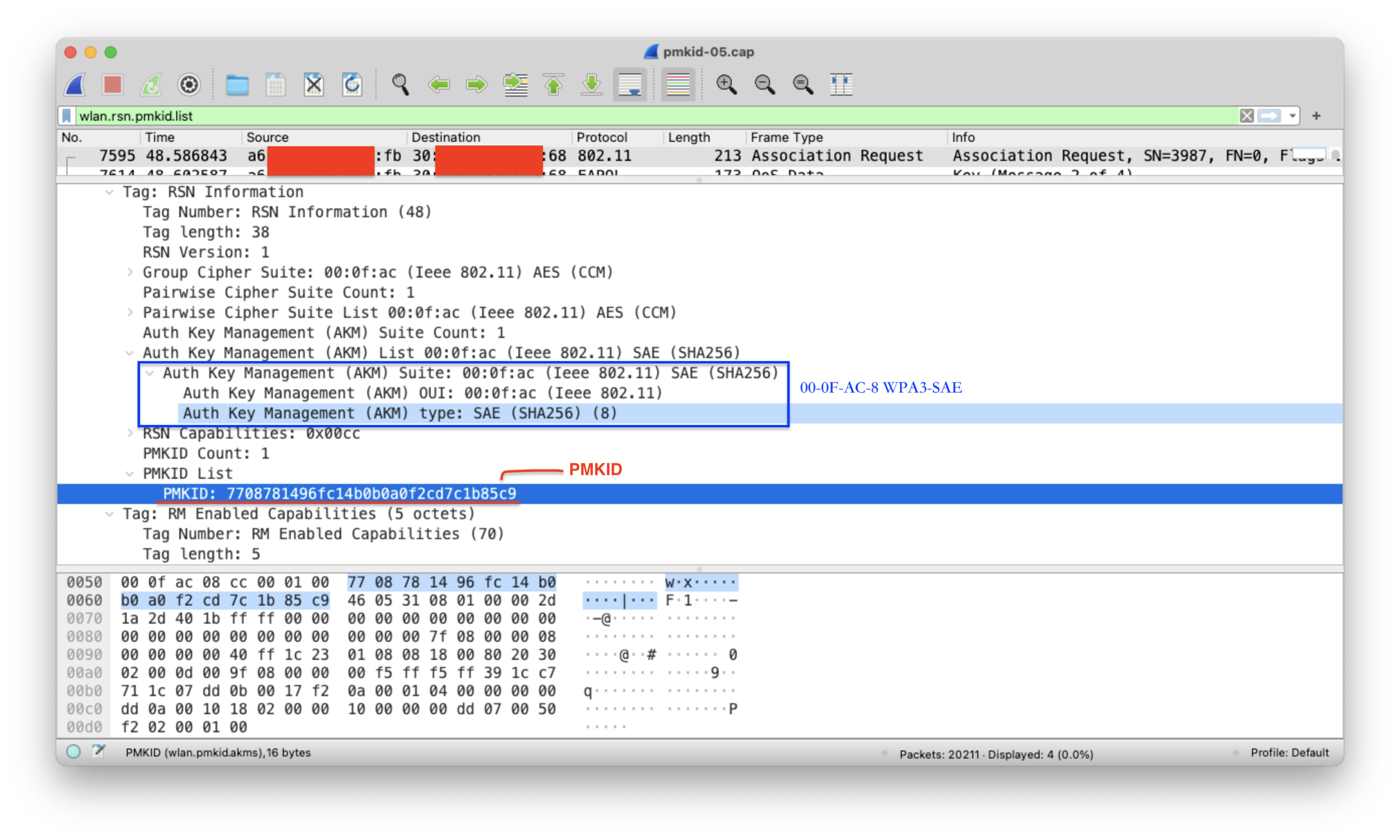
Task: Open capture options gear icon
Action: pyautogui.click(x=189, y=85)
